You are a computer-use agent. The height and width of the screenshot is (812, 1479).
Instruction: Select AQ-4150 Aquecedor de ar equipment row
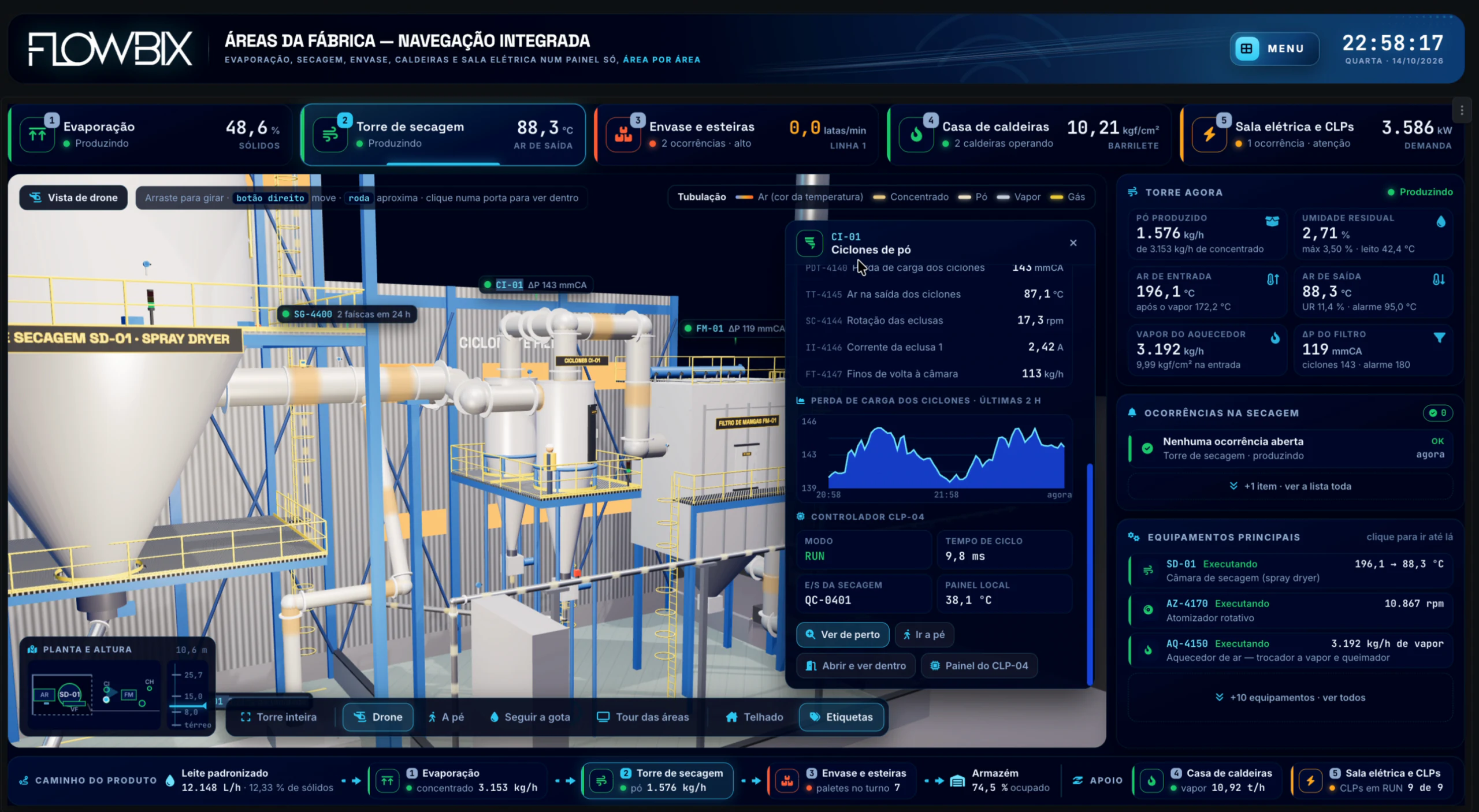(1290, 650)
